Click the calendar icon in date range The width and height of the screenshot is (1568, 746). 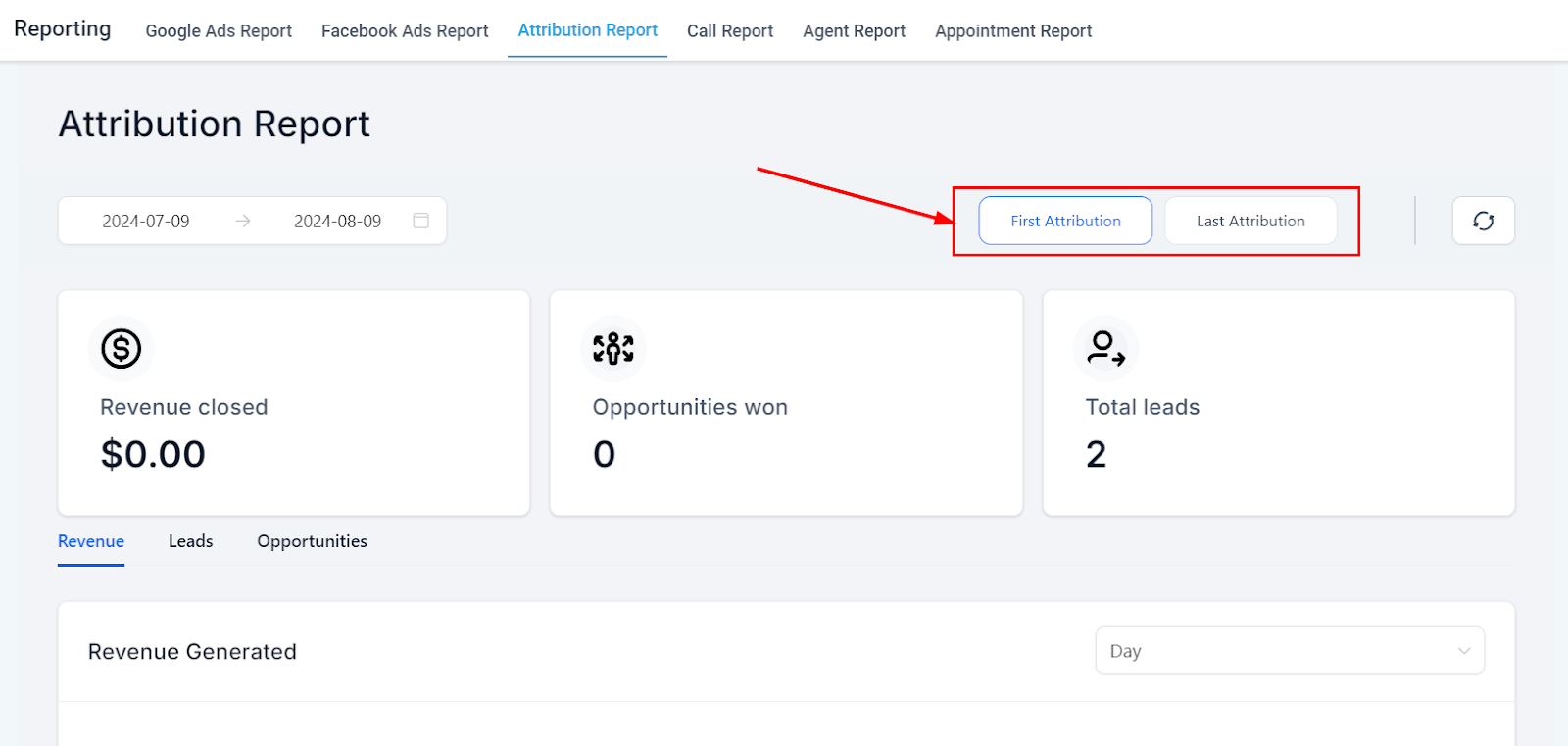[421, 221]
